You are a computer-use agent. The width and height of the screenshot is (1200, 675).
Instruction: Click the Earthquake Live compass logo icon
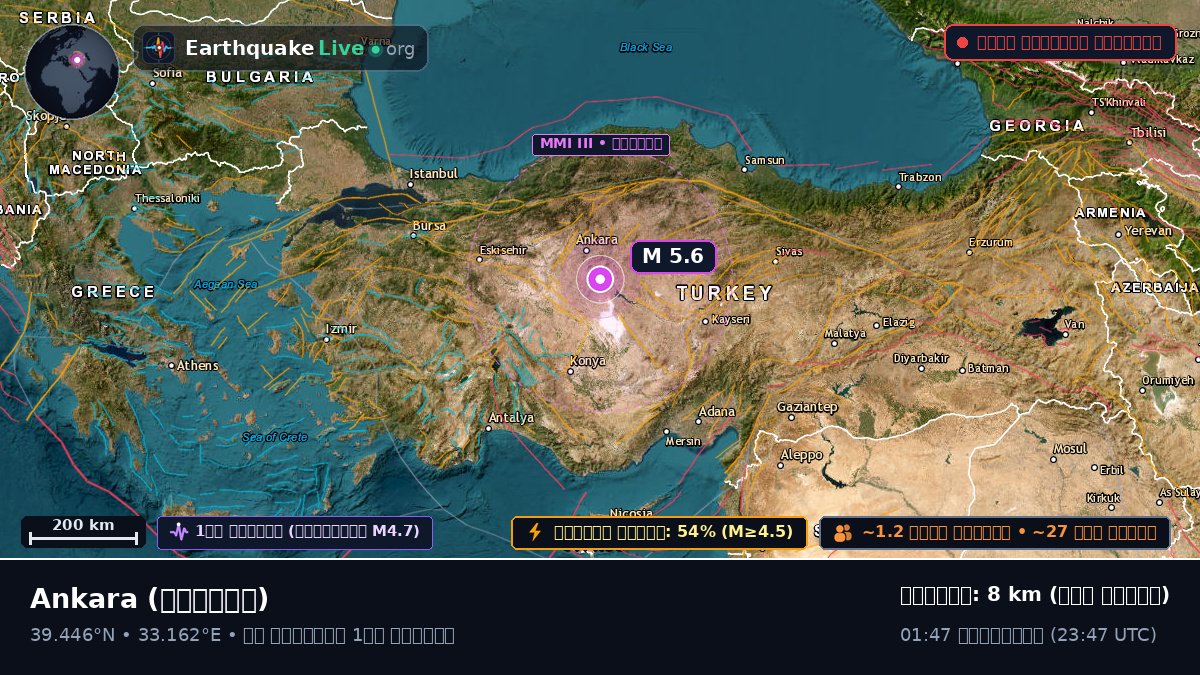pyautogui.click(x=158, y=48)
